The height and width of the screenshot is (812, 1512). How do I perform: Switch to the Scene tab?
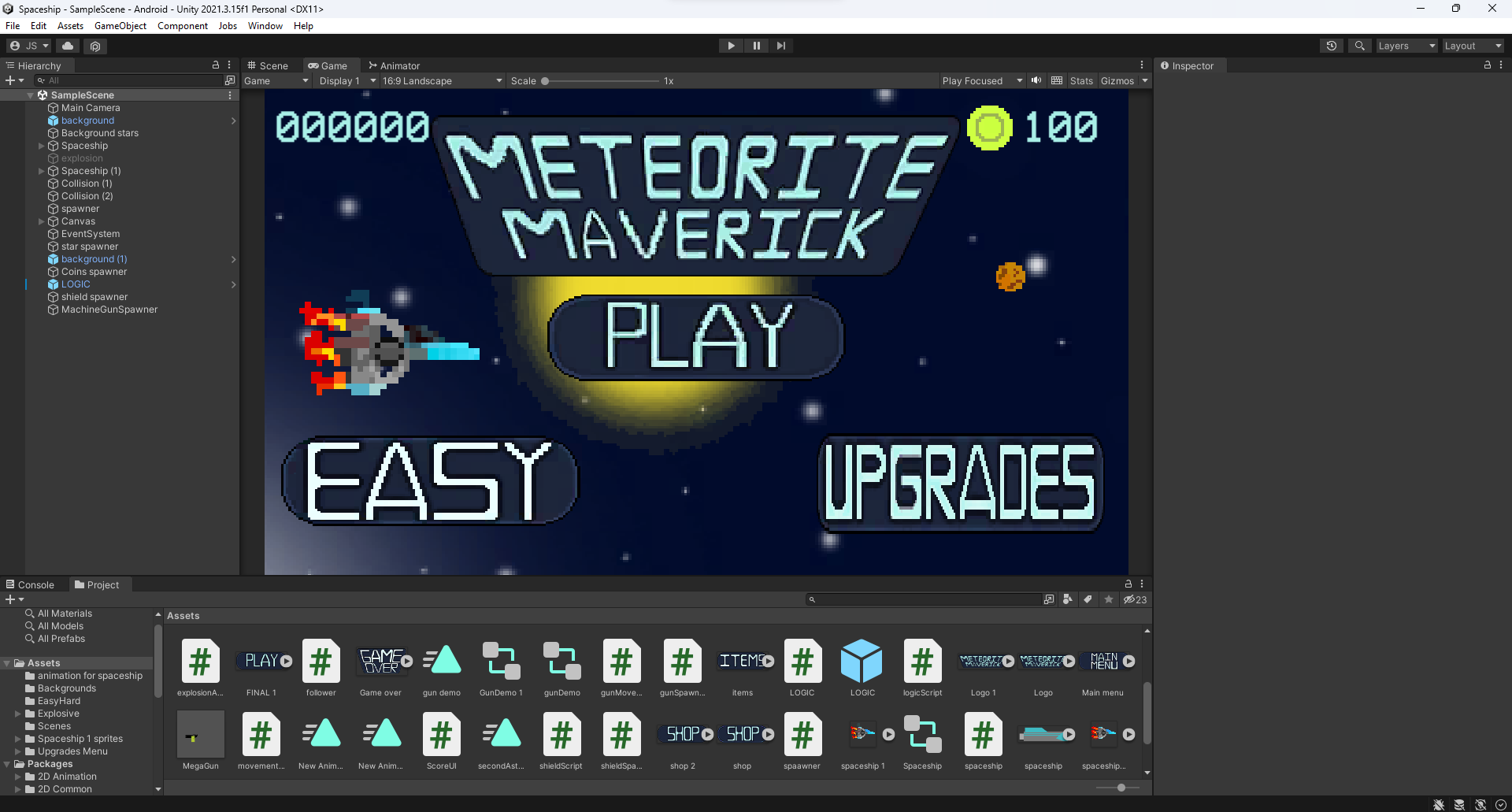(x=268, y=65)
